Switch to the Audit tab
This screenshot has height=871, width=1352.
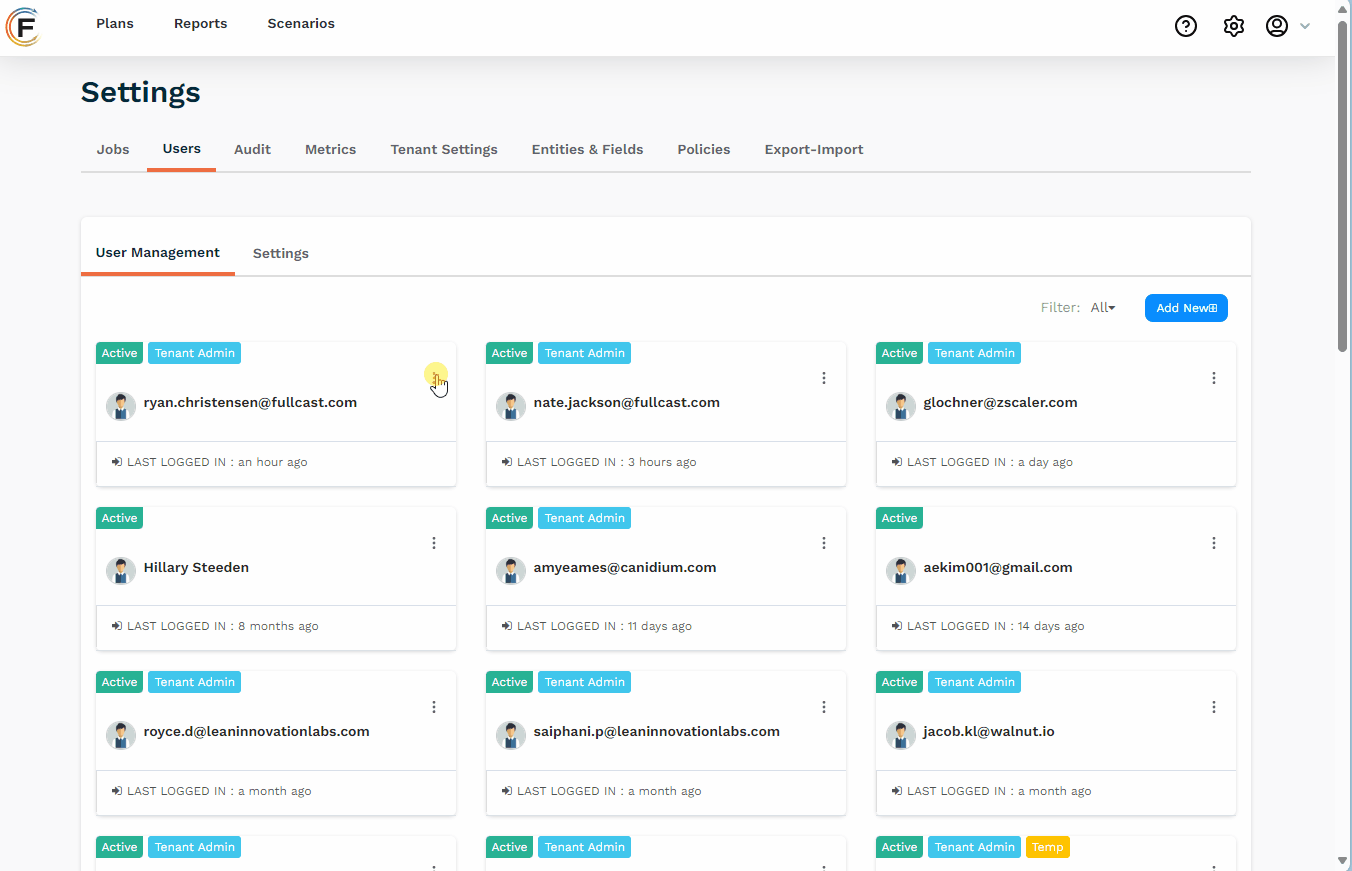252,149
